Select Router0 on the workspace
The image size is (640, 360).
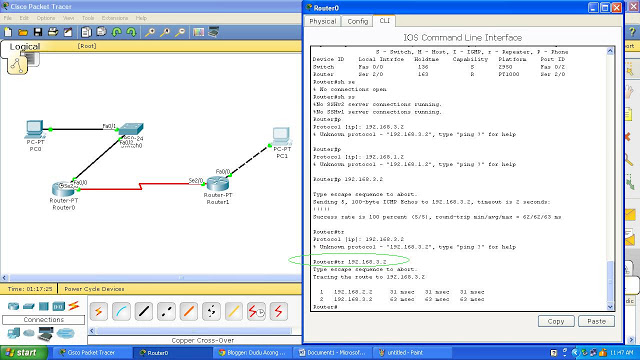[x=63, y=189]
